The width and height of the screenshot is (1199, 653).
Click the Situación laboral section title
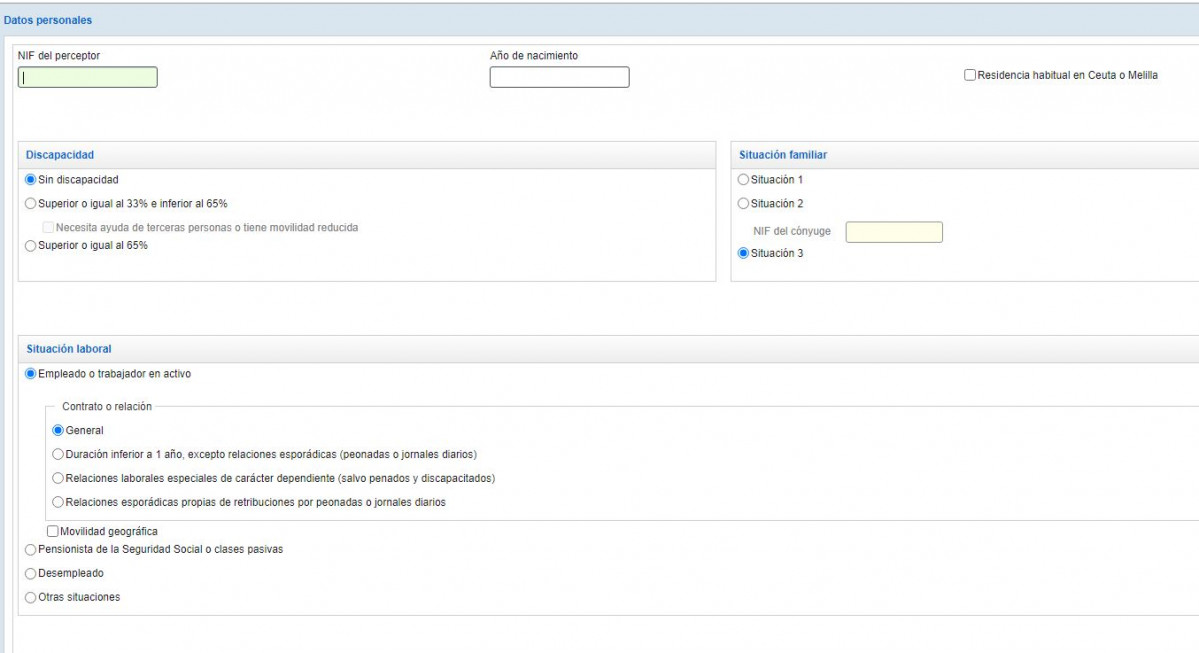click(x=69, y=349)
